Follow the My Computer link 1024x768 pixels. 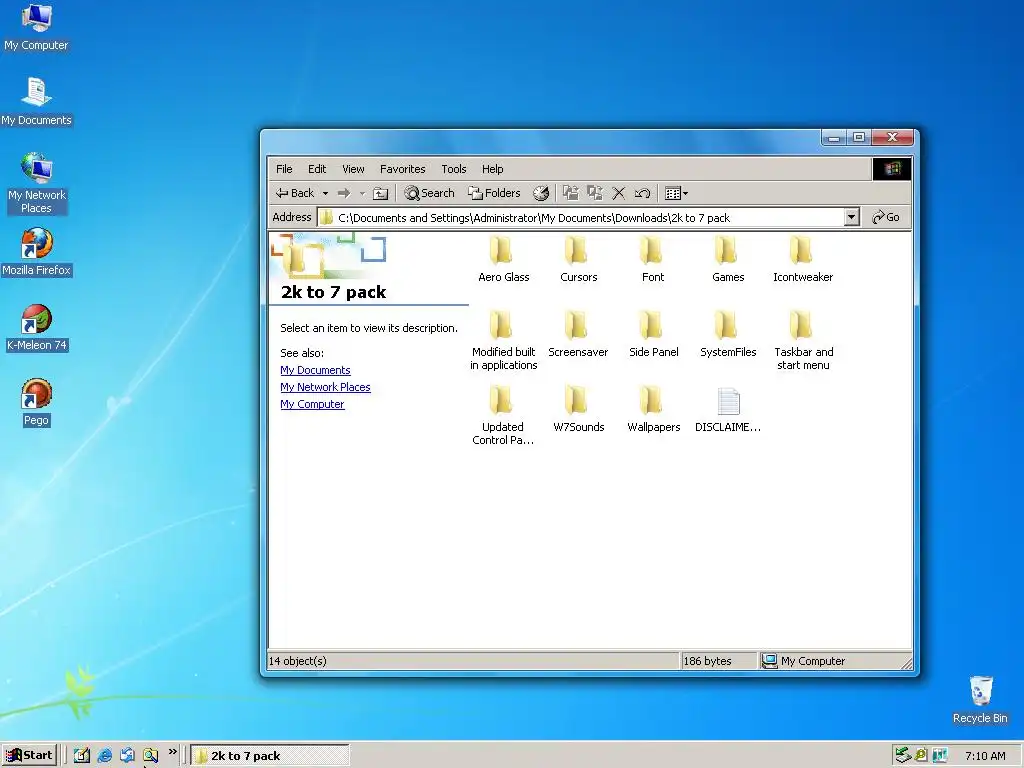[312, 404]
